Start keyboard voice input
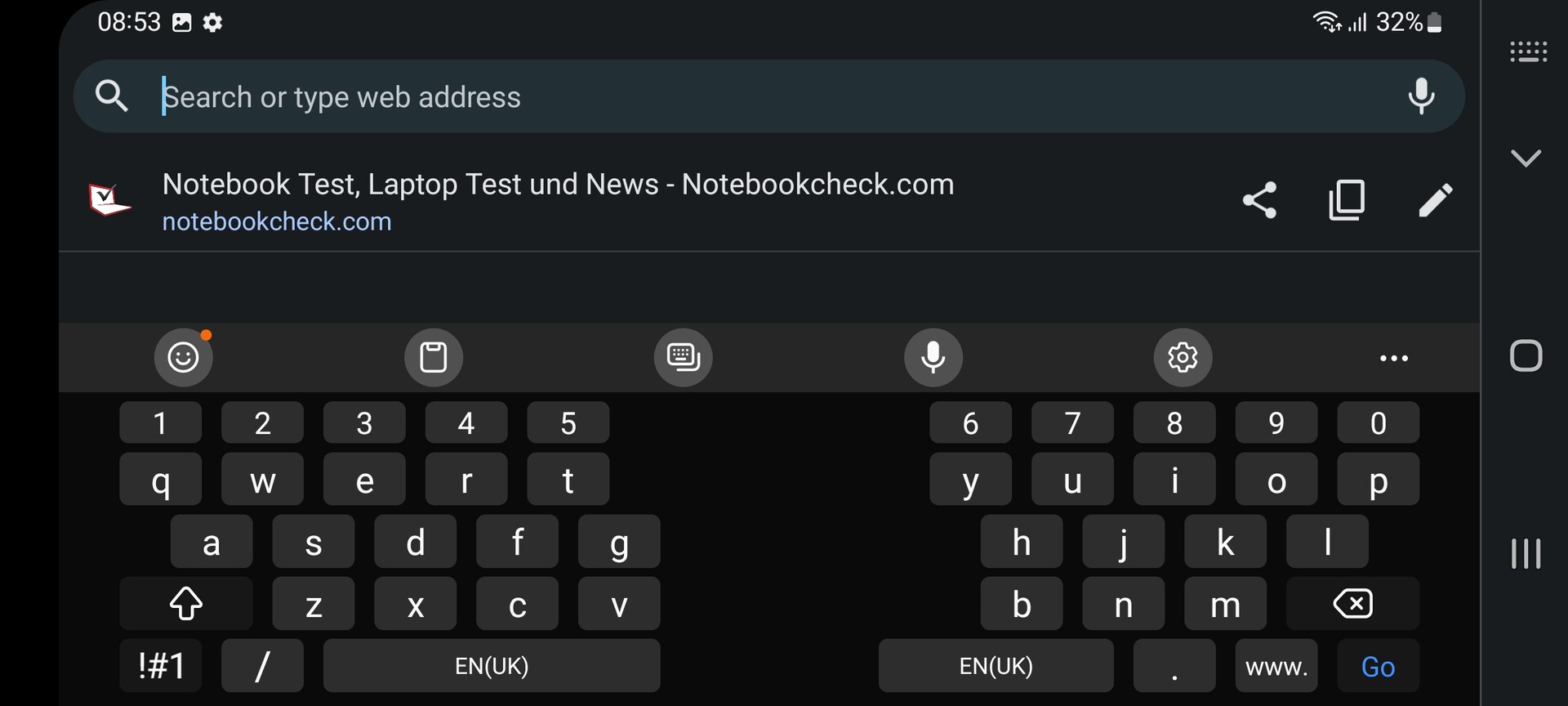The height and width of the screenshot is (706, 1568). coord(933,357)
